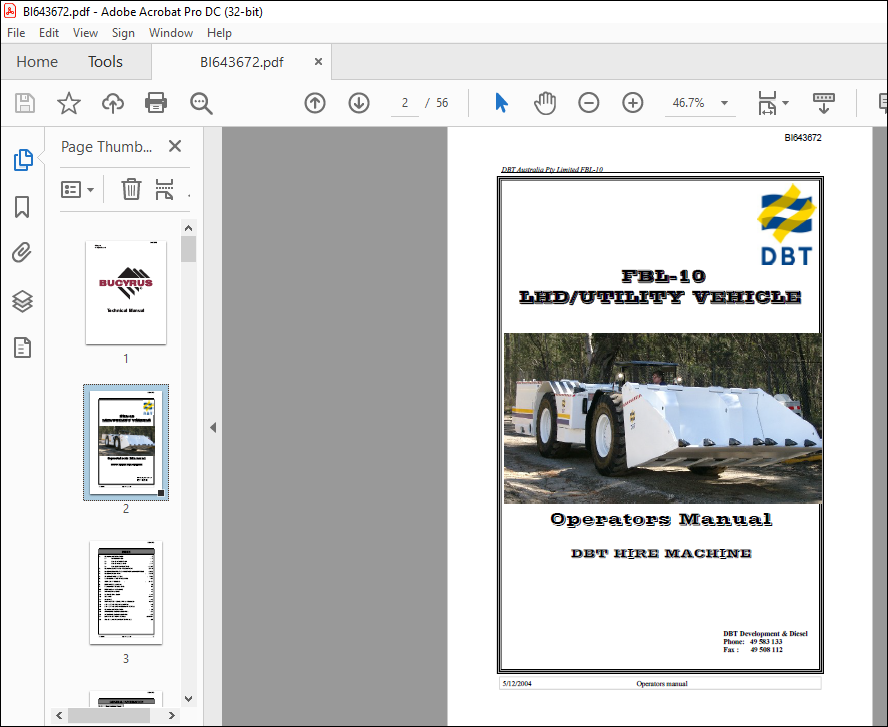Screen dimensions: 888x727
Task: Open the Attachments paperclip panel
Action: click(x=22, y=253)
